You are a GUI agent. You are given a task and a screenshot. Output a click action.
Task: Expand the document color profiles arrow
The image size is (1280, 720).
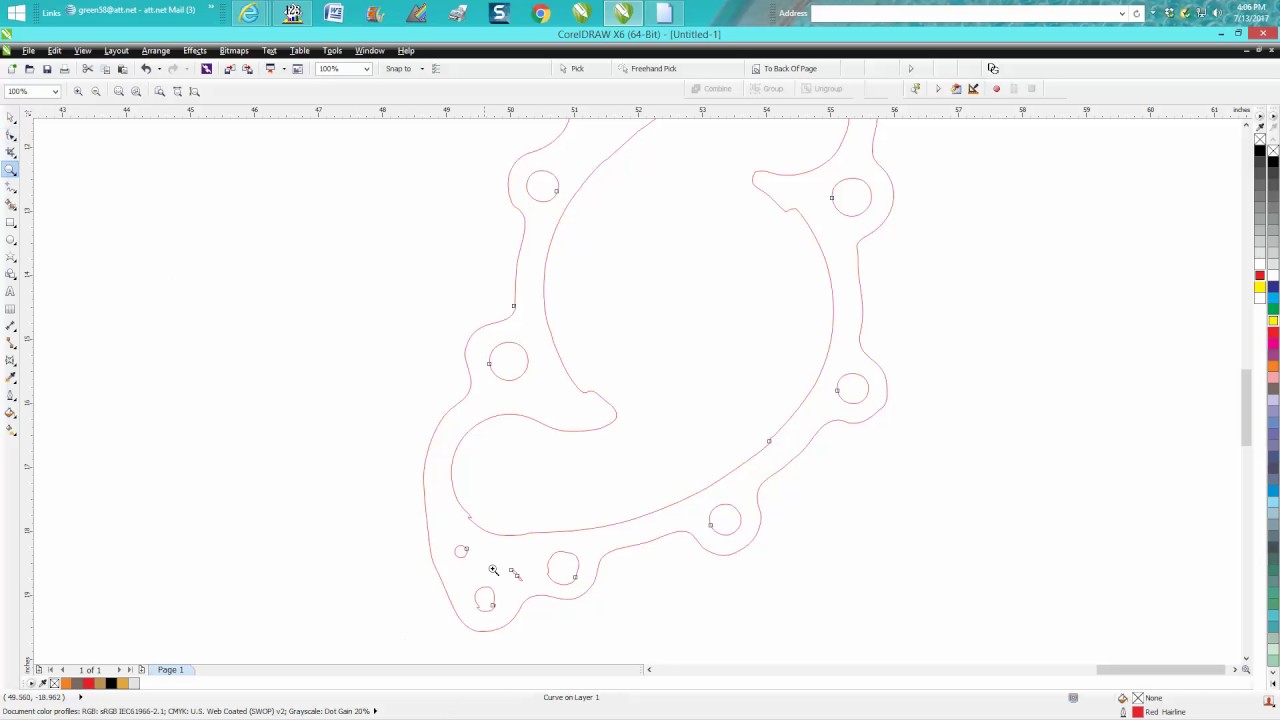(375, 711)
